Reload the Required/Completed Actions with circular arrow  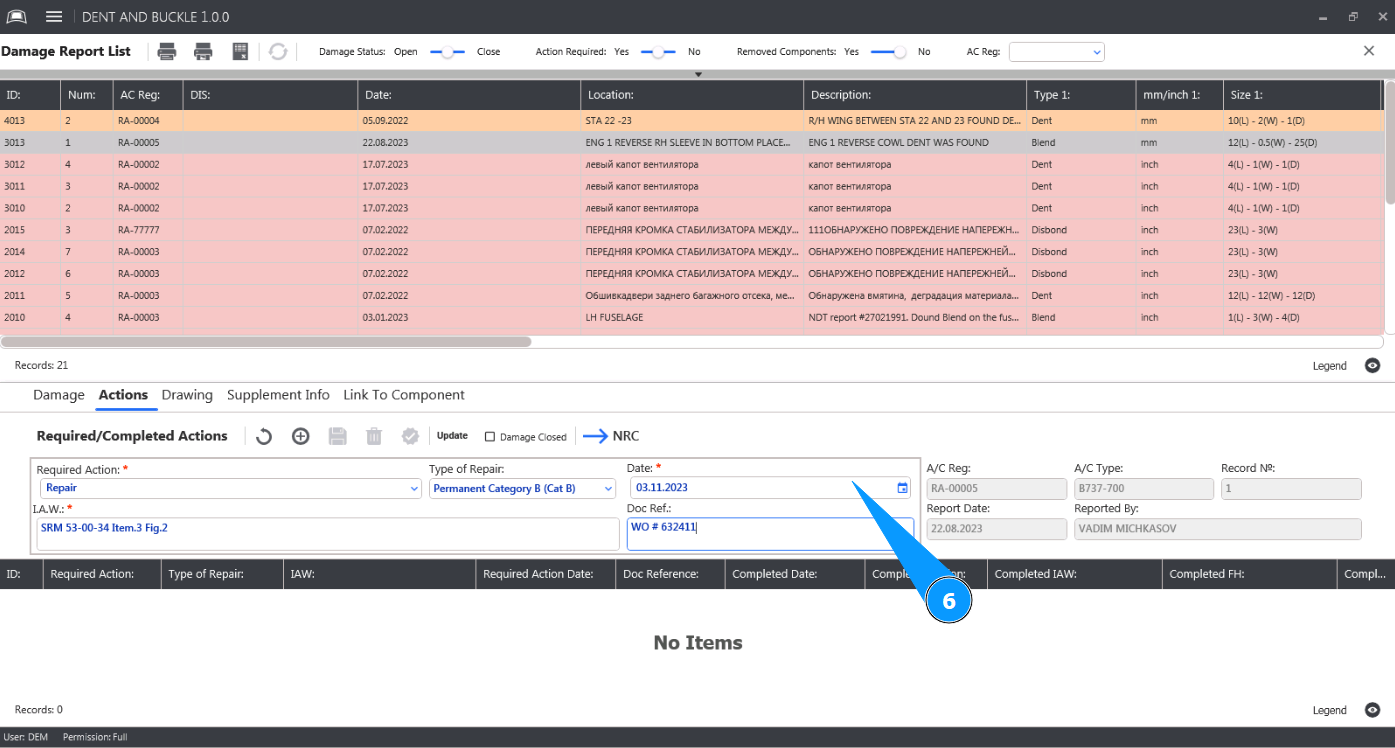(x=264, y=436)
